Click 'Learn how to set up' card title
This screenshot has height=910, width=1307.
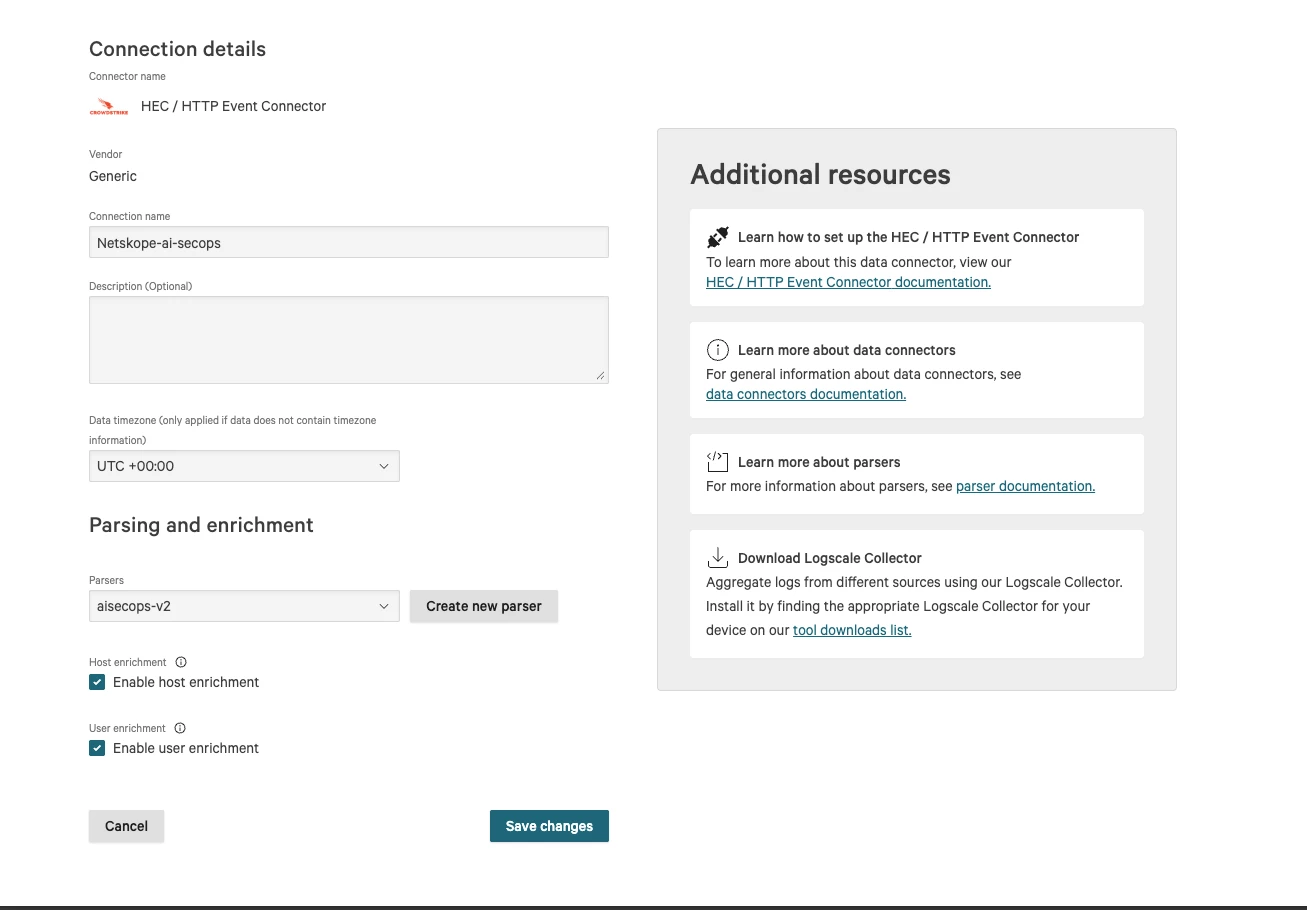pyautogui.click(x=908, y=237)
